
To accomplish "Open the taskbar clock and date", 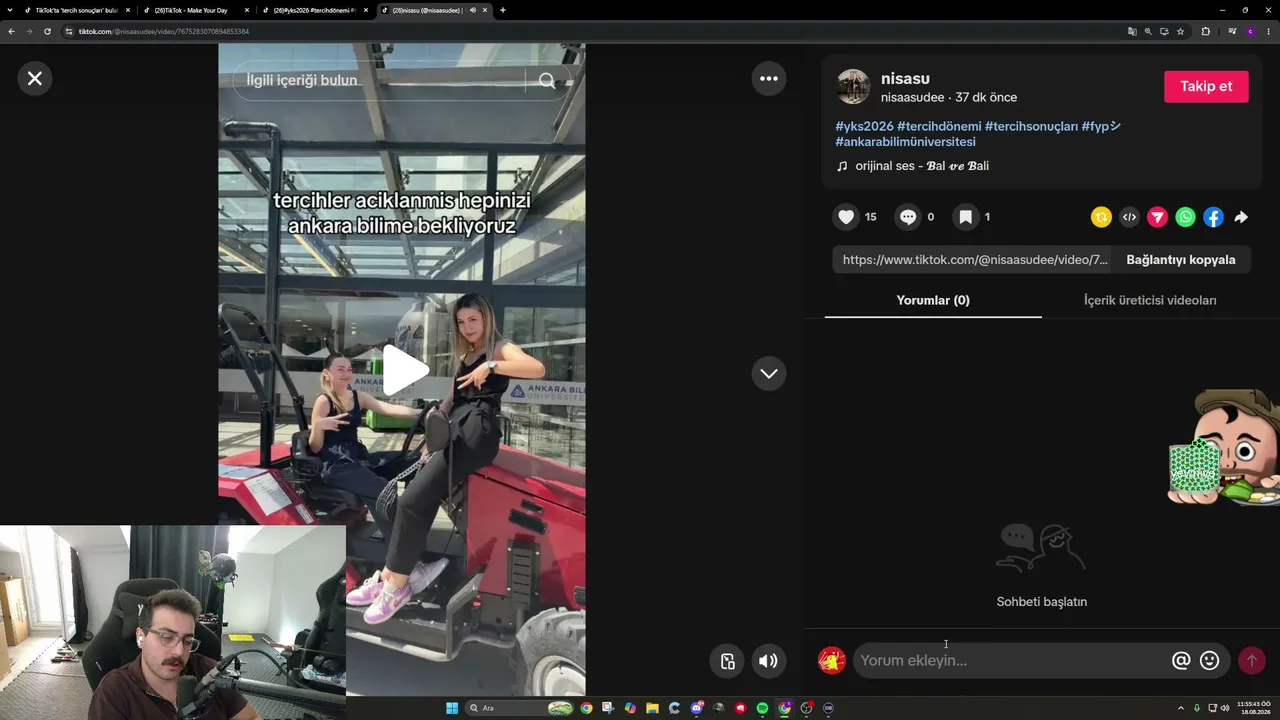I will pyautogui.click(x=1254, y=708).
